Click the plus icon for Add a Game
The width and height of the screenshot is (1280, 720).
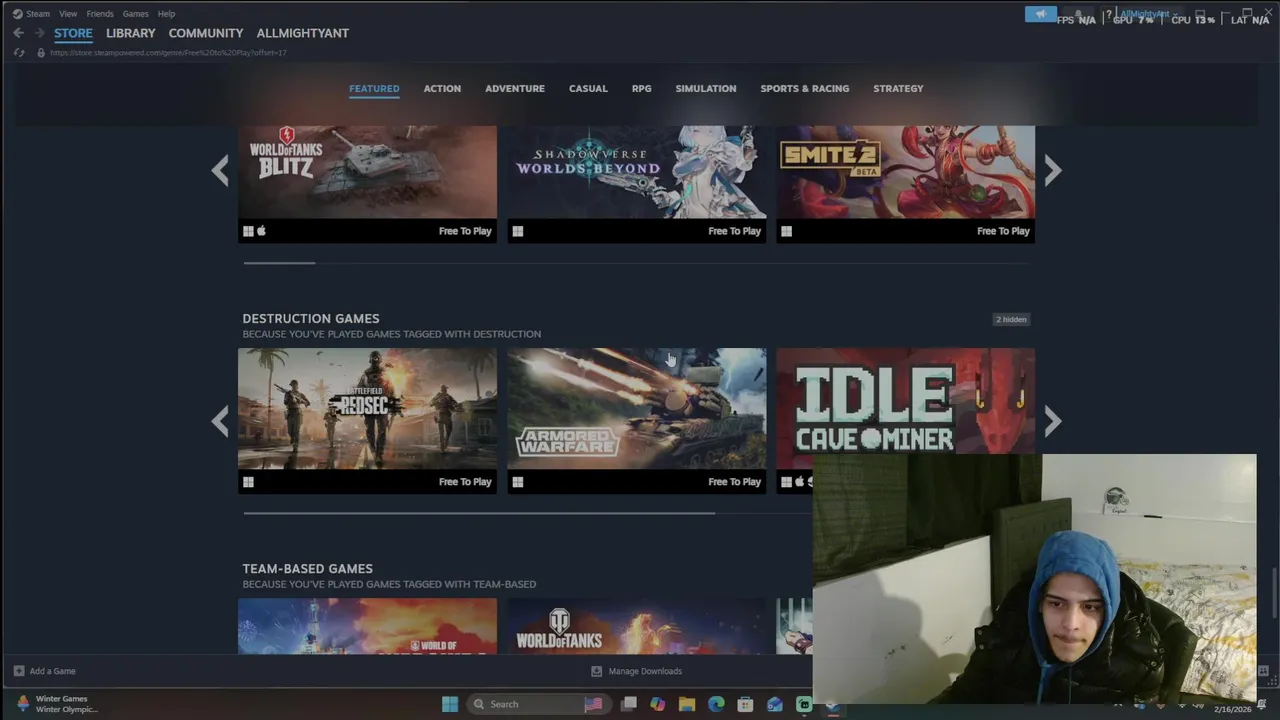pos(19,671)
